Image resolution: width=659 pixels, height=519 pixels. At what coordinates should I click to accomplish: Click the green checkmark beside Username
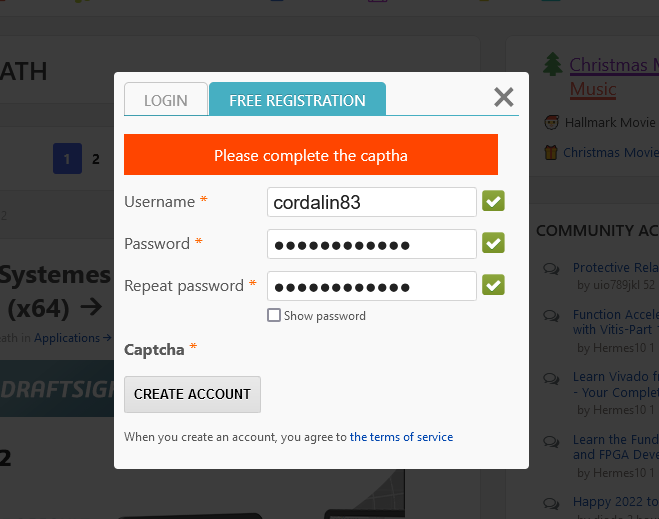[493, 202]
